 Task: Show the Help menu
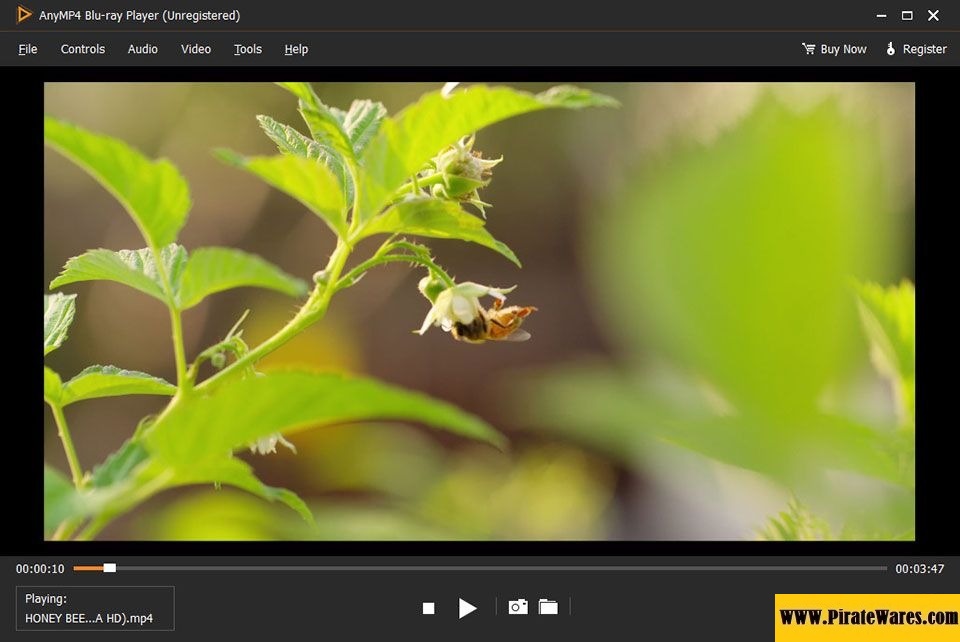coord(296,49)
